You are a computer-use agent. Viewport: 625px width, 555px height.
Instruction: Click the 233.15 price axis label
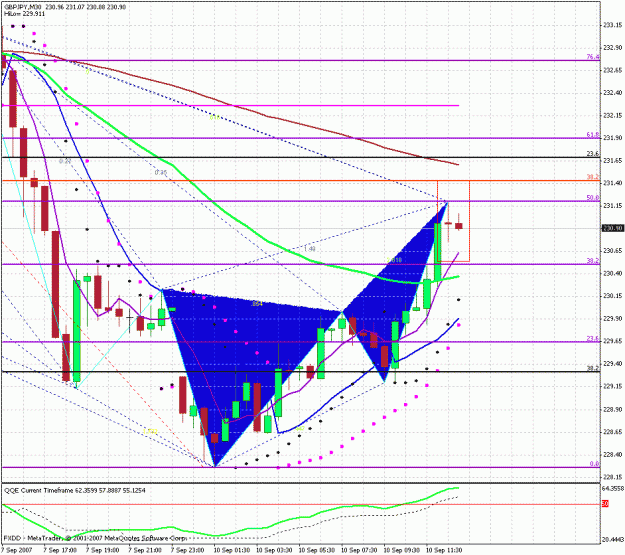[613, 25]
